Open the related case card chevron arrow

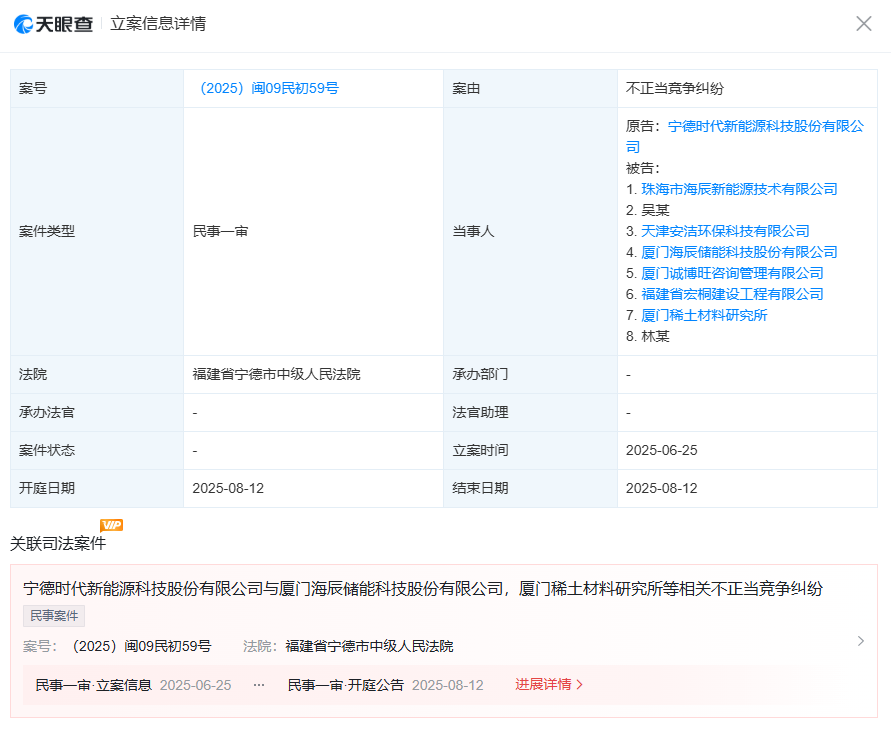pyautogui.click(x=861, y=641)
